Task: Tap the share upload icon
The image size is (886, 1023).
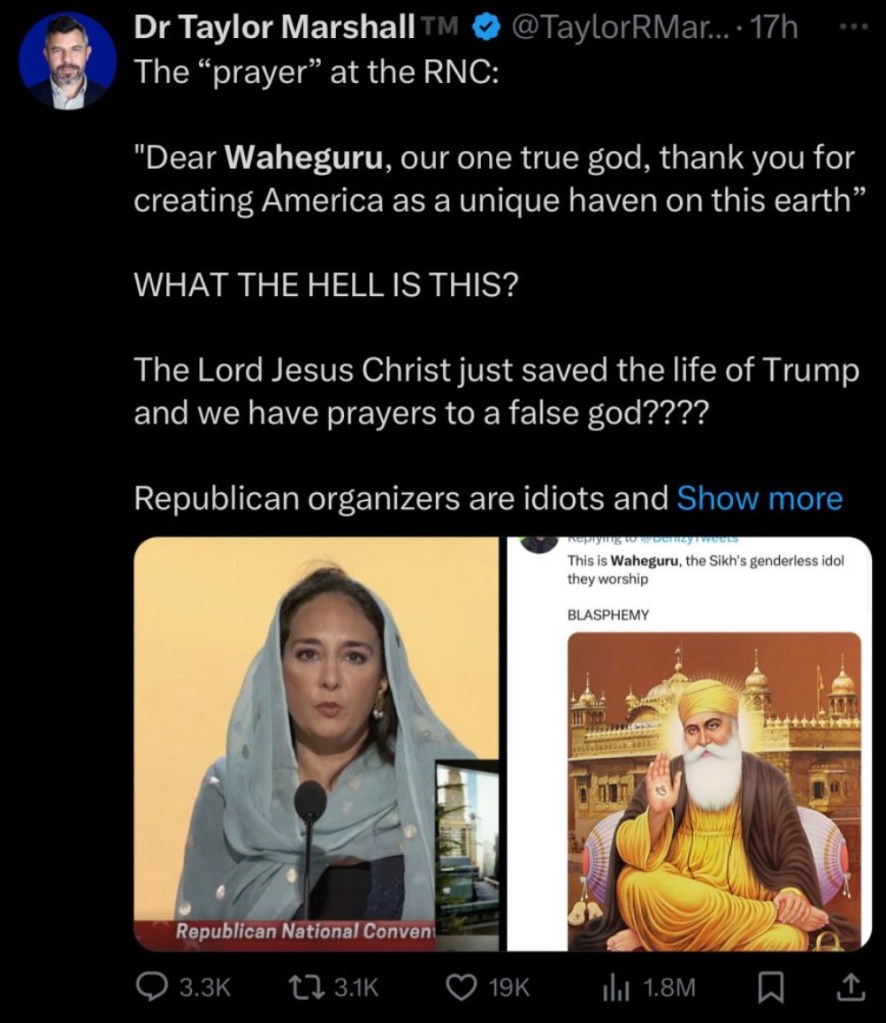Action: [851, 987]
